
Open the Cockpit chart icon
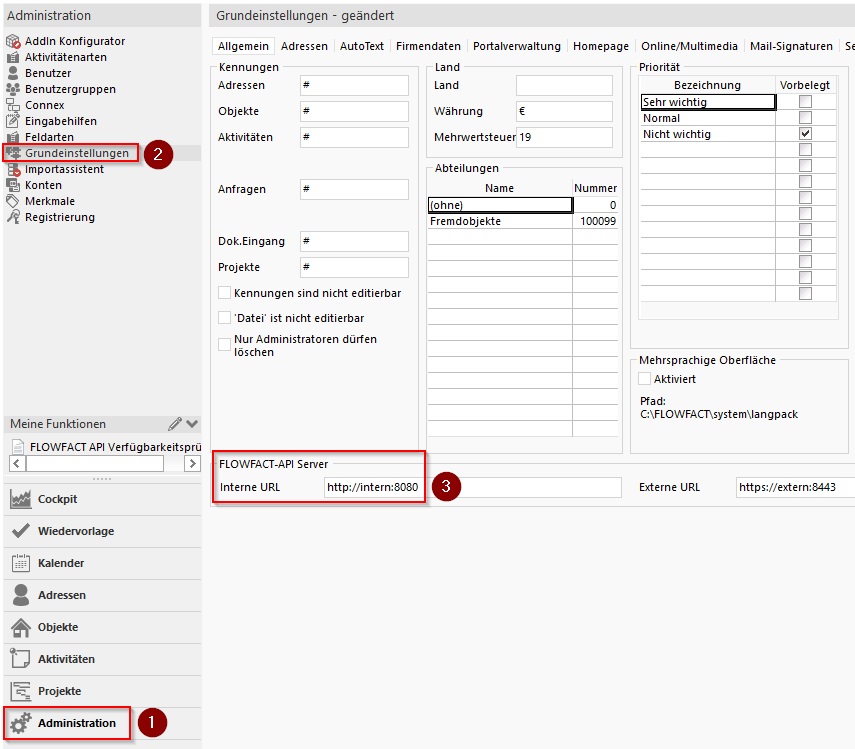click(x=21, y=499)
